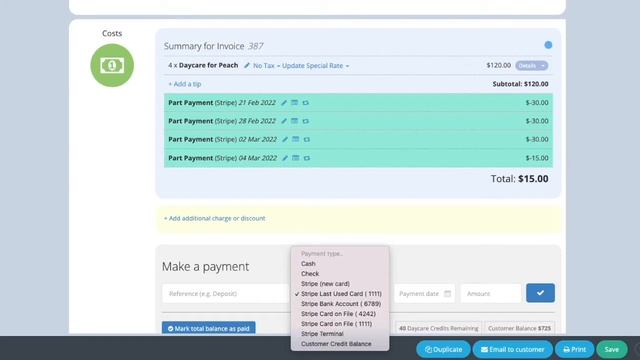The width and height of the screenshot is (640, 360).
Task: Choose Stripe Card on File (1111)
Action: (336, 324)
